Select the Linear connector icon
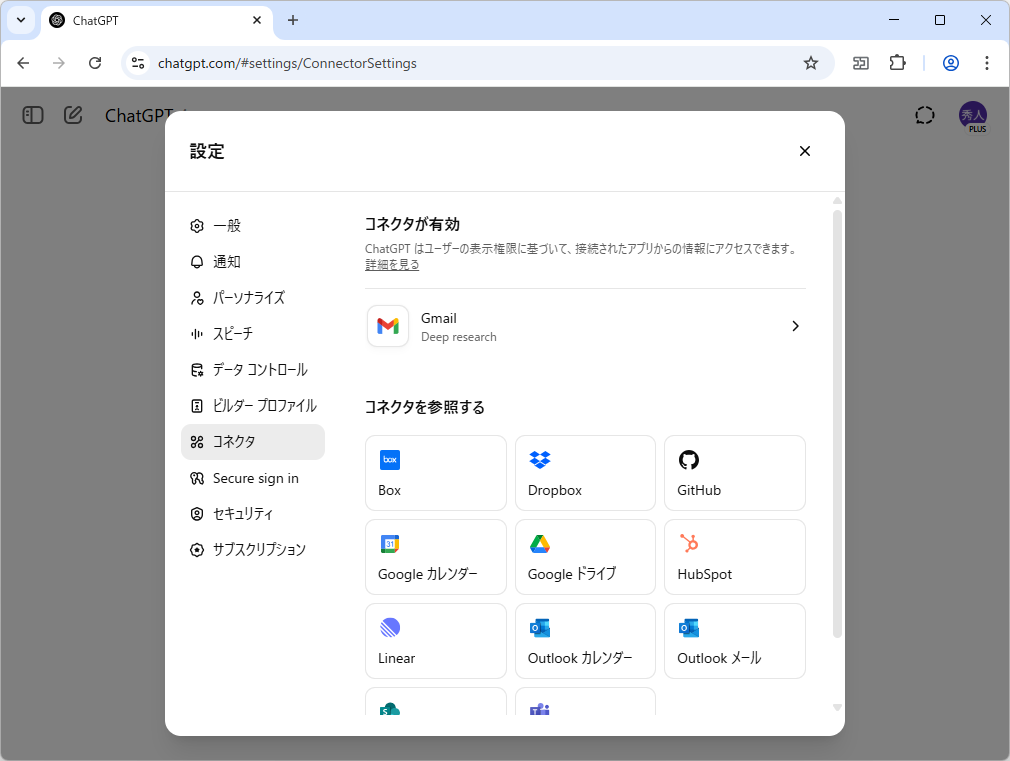The image size is (1010, 761). tap(390, 628)
